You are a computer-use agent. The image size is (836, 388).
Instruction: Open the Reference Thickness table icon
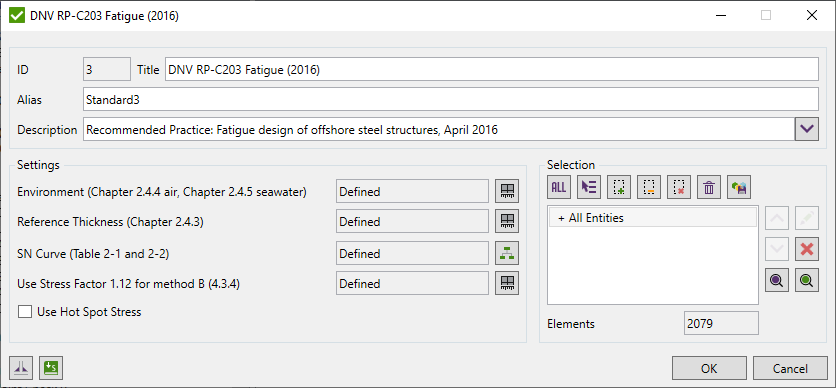click(507, 221)
